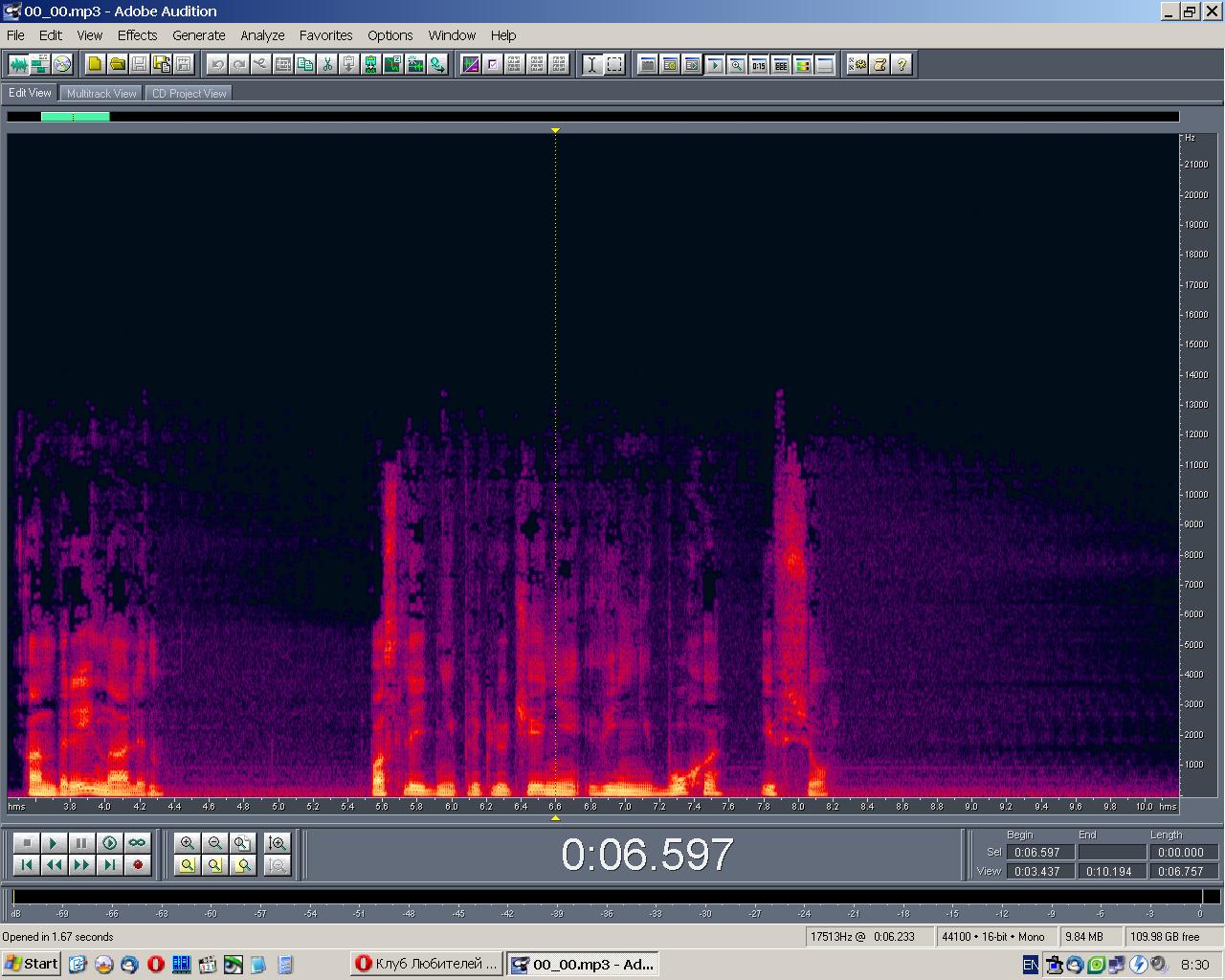Click the Help question mark toolbar icon
The height and width of the screenshot is (980, 1225).
click(x=902, y=64)
